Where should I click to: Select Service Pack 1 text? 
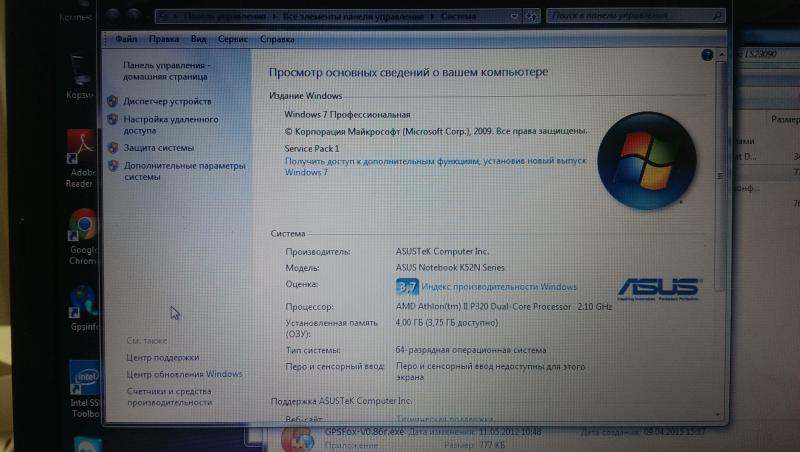click(x=311, y=148)
